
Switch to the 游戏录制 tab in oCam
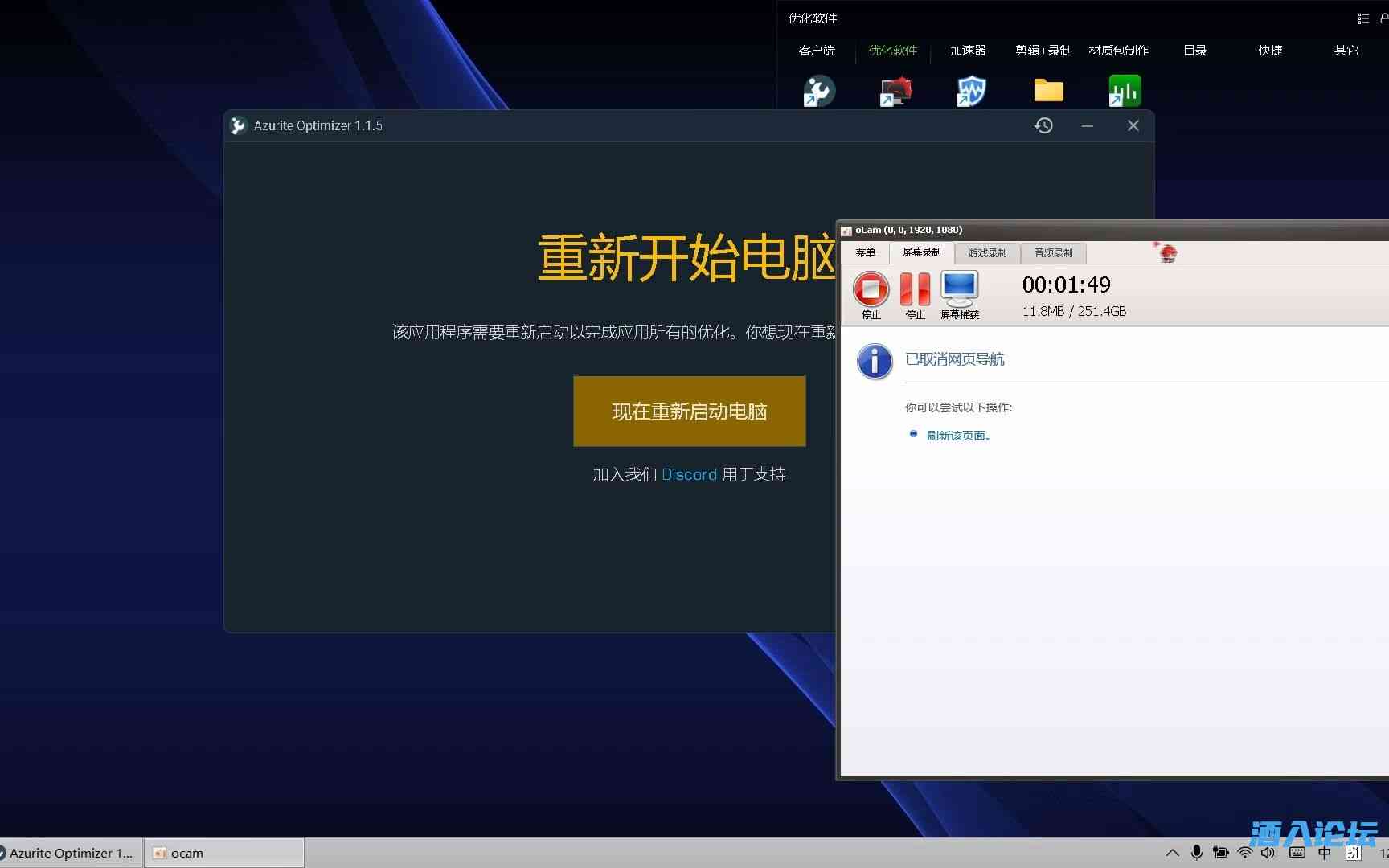pos(987,253)
